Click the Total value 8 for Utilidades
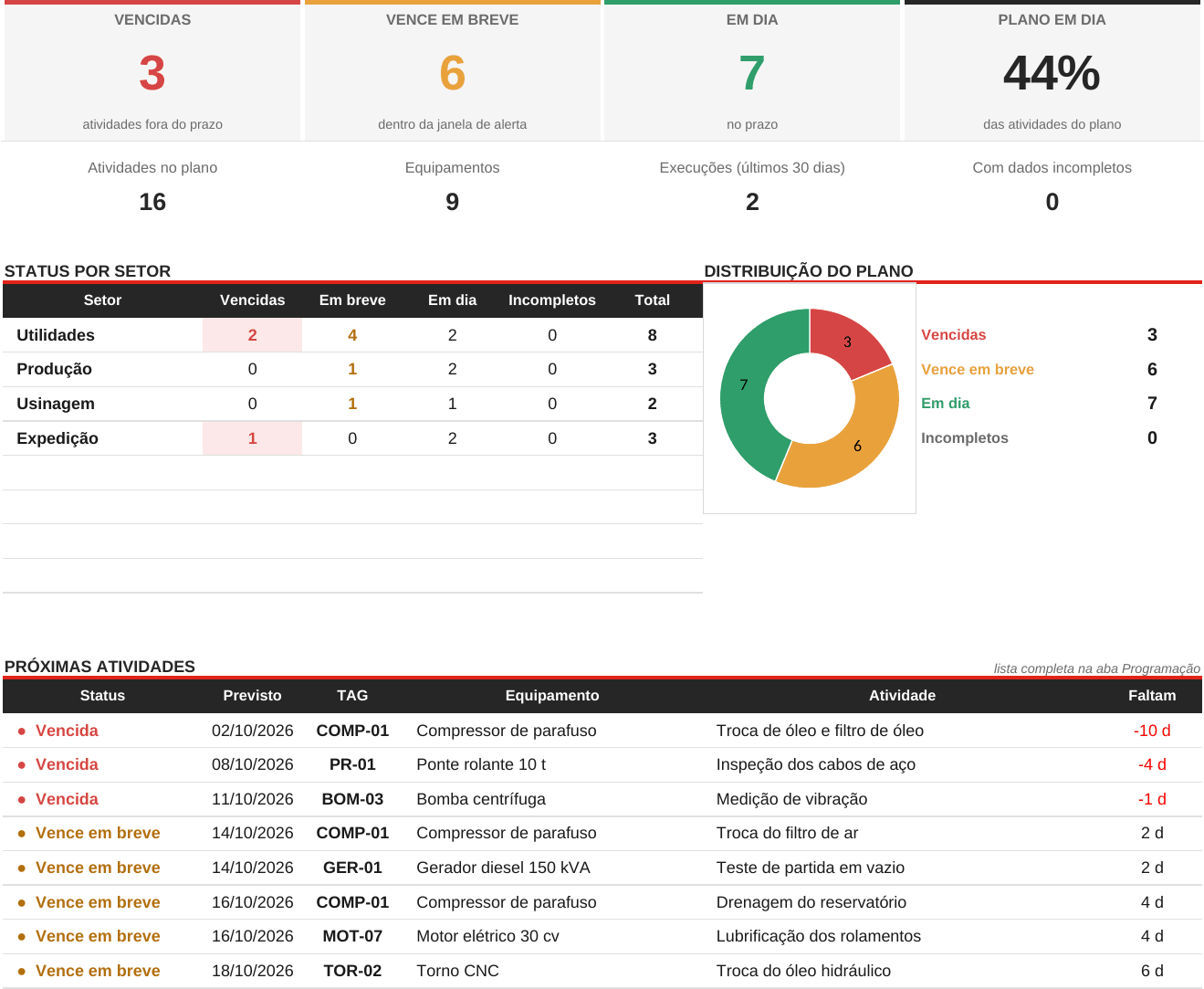This screenshot has height=989, width=1204. click(x=653, y=335)
